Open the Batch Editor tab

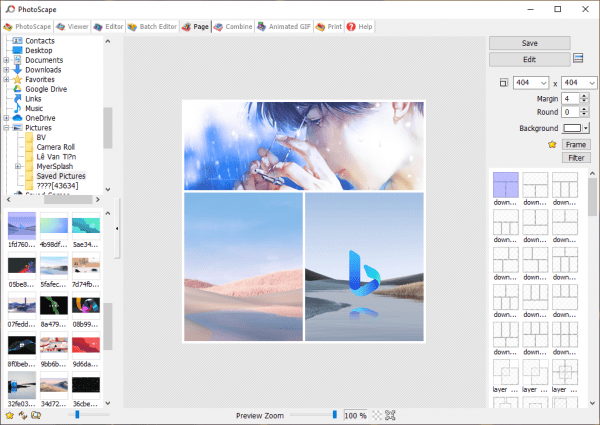[x=152, y=26]
